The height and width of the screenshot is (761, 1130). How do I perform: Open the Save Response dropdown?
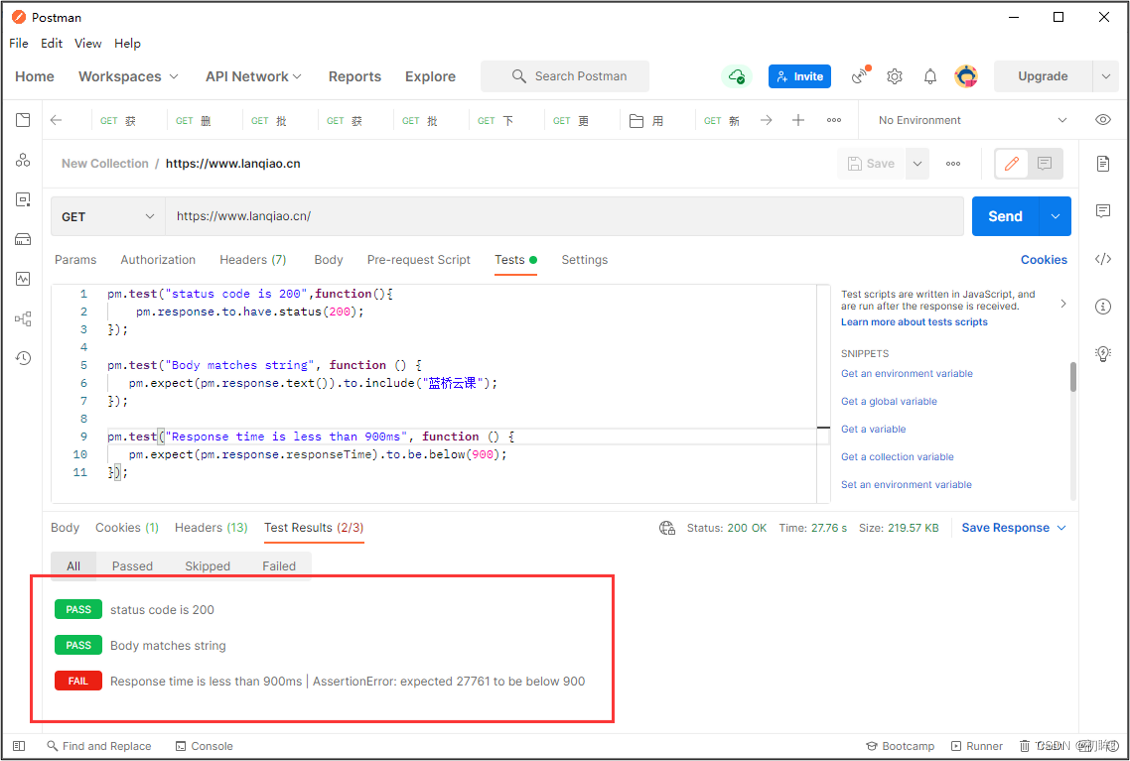[x=1014, y=528]
